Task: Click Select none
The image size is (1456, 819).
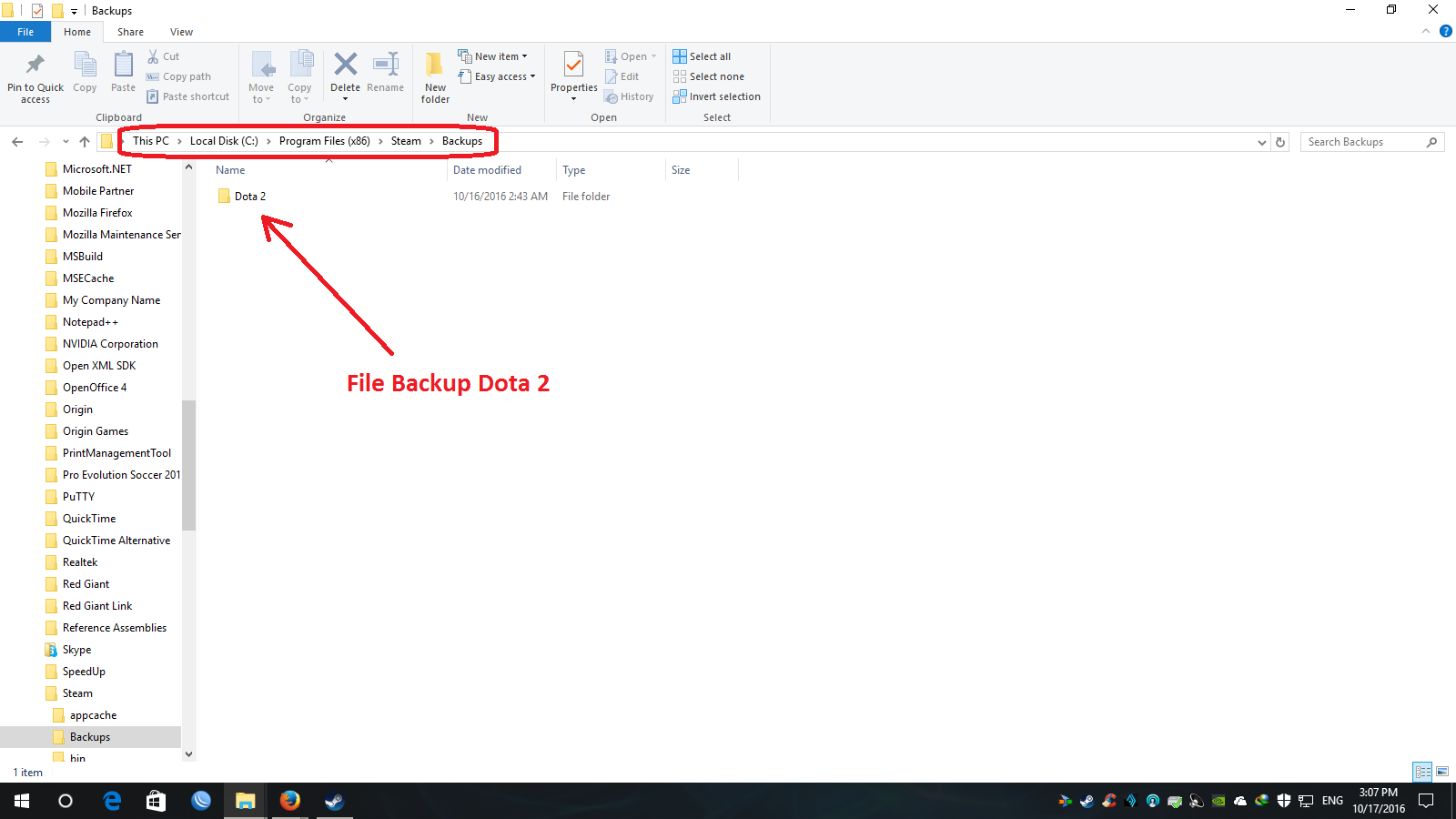Action: [x=708, y=76]
